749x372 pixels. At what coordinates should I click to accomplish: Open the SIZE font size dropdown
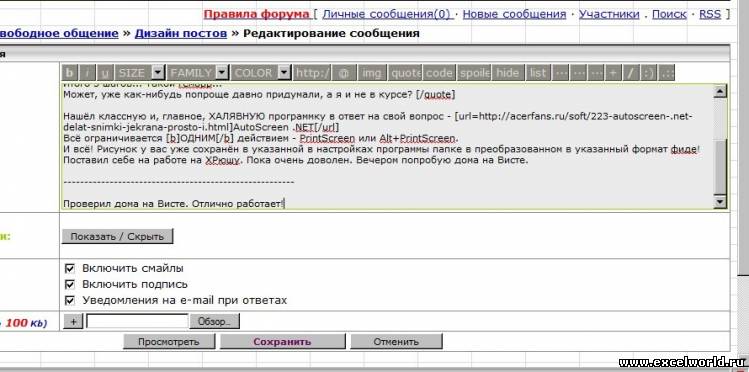pyautogui.click(x=140, y=73)
